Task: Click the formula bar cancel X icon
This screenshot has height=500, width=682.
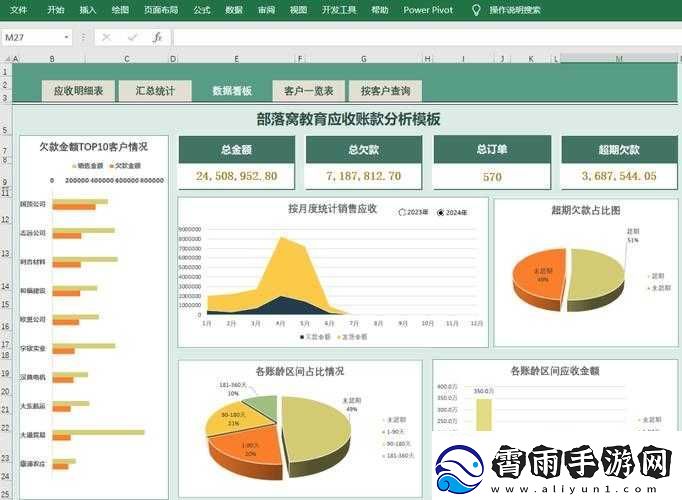Action: tap(106, 37)
